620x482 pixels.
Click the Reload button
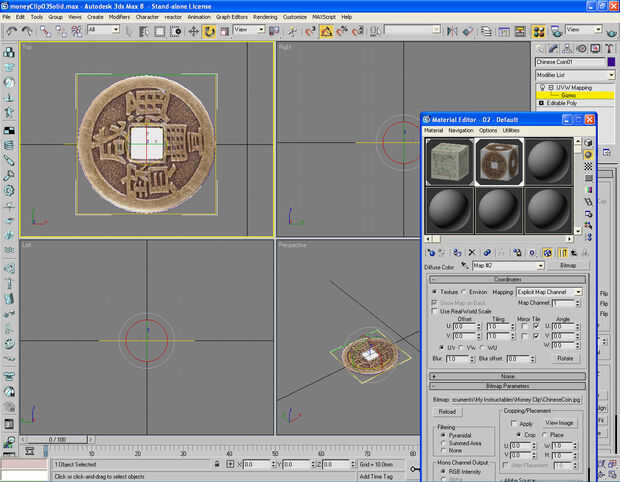coord(447,411)
